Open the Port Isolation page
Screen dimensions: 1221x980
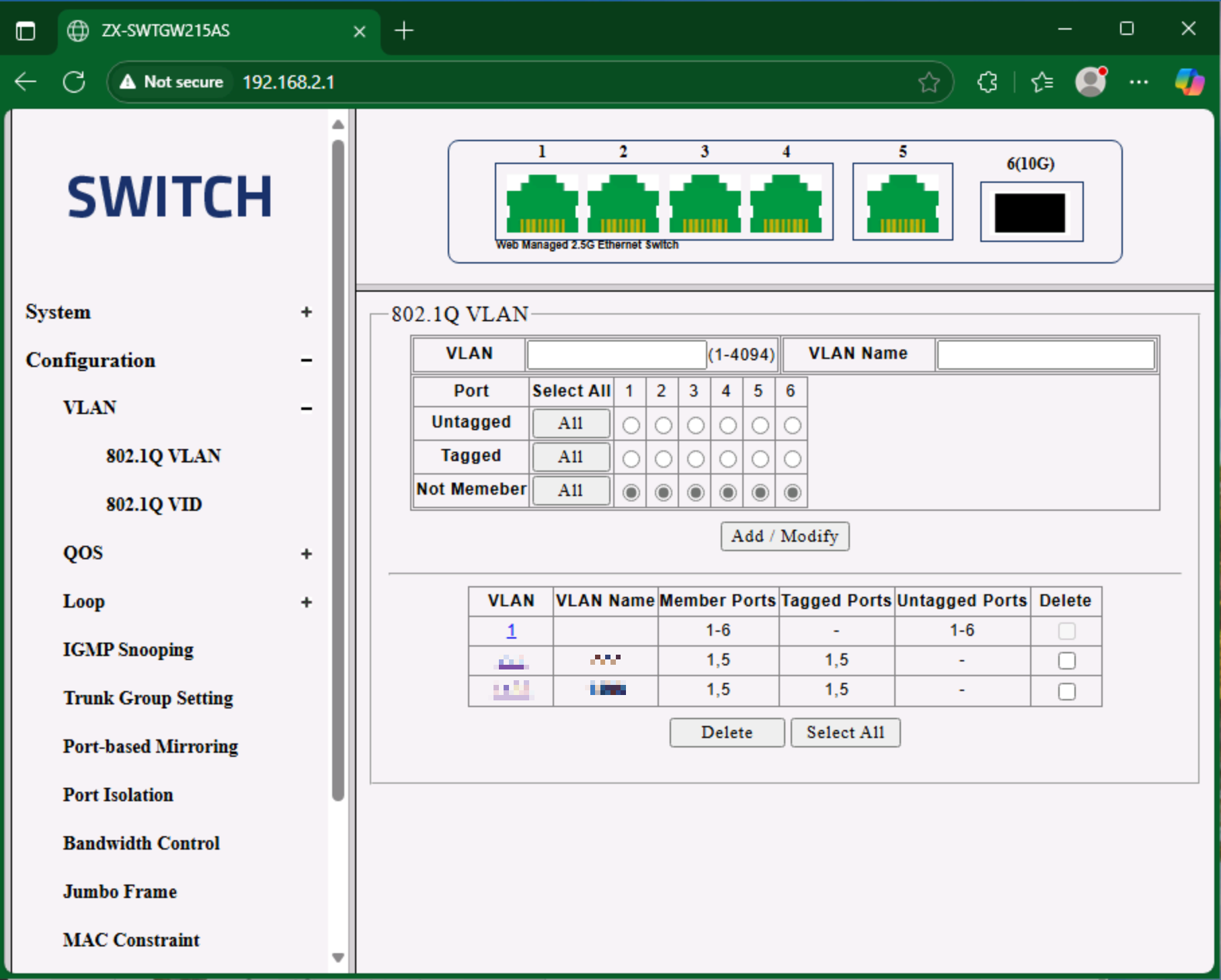pos(118,794)
